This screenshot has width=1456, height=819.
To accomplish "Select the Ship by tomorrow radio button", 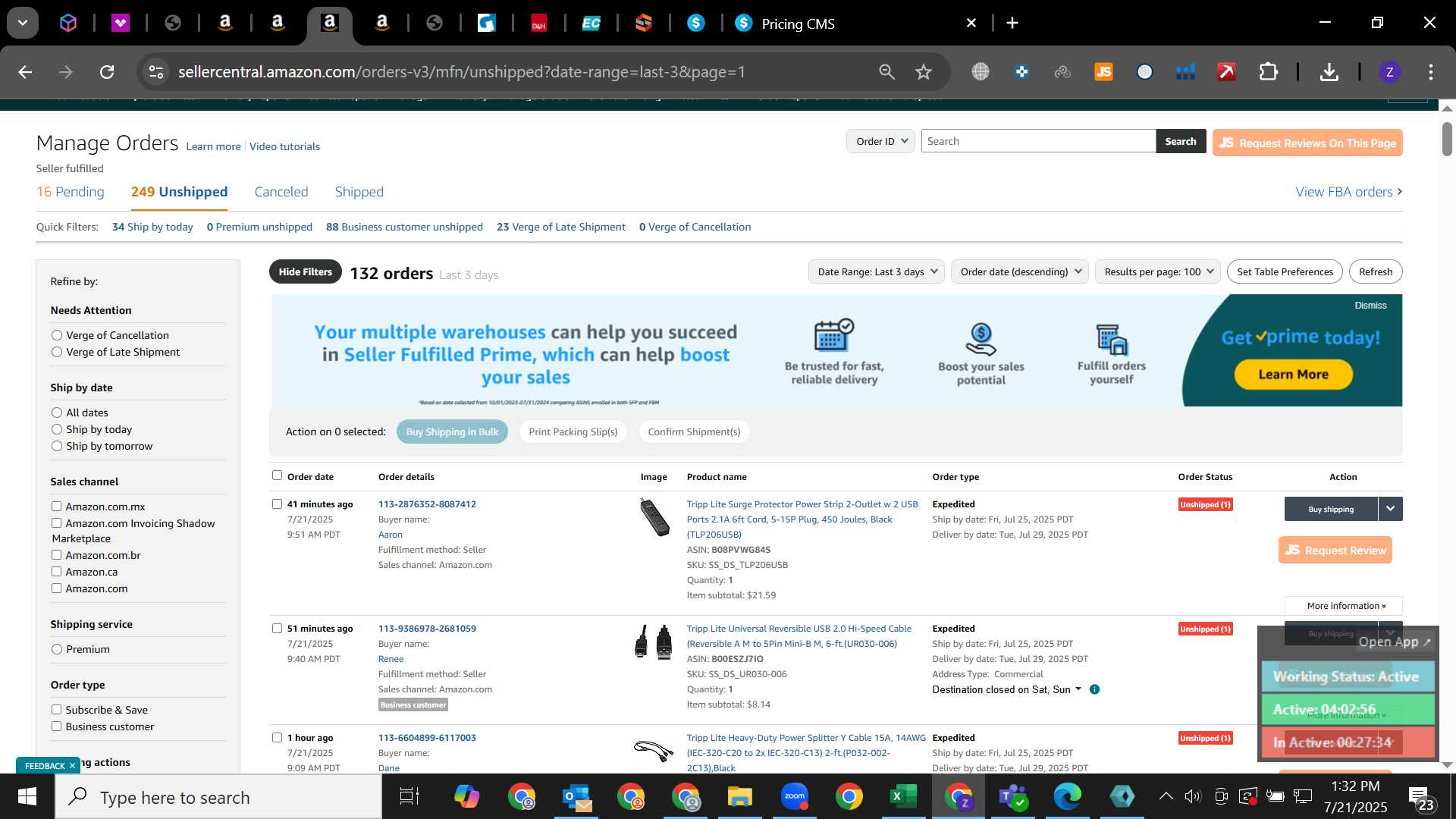I will pos(57,446).
